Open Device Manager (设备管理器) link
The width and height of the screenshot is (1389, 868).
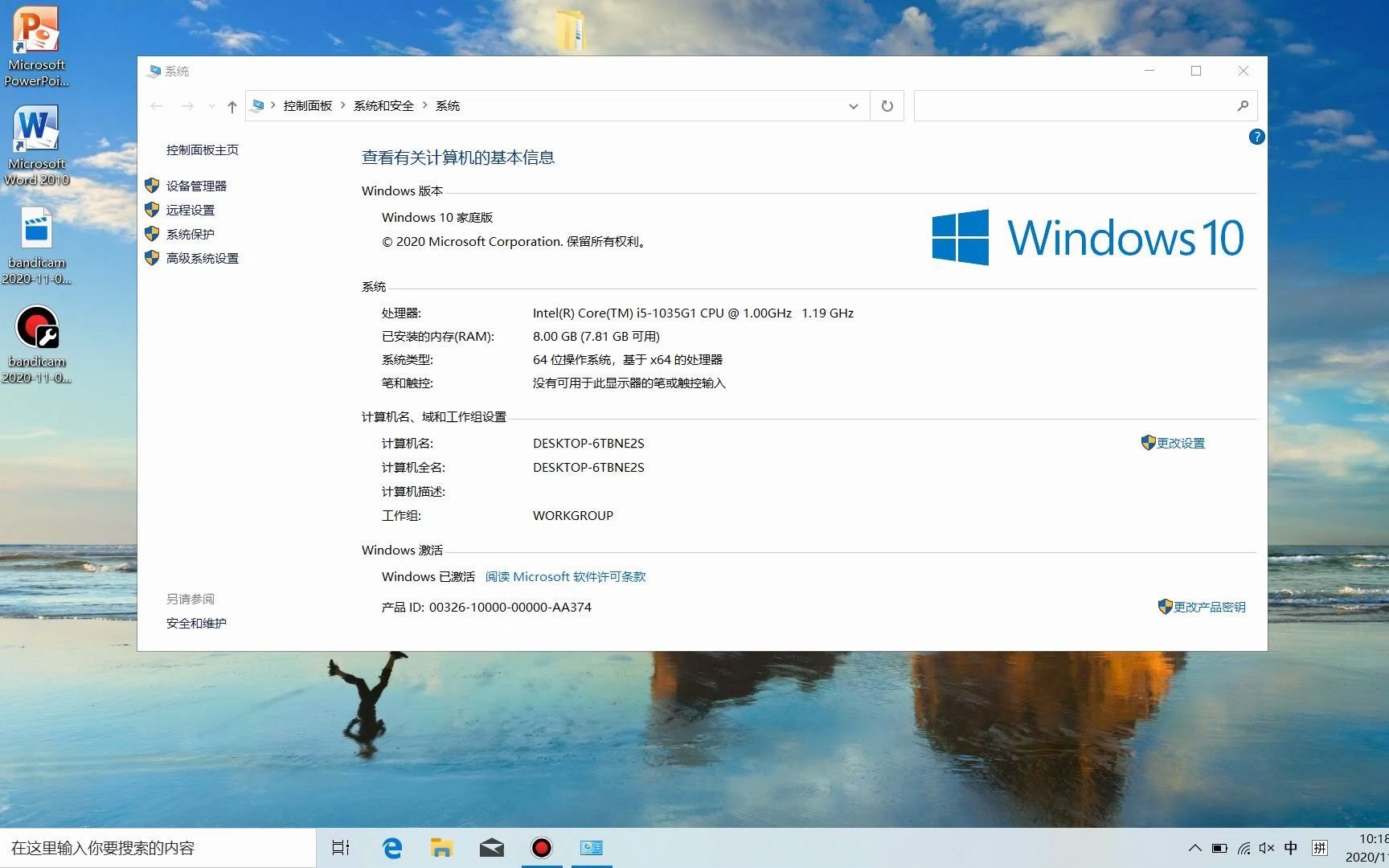tap(196, 186)
